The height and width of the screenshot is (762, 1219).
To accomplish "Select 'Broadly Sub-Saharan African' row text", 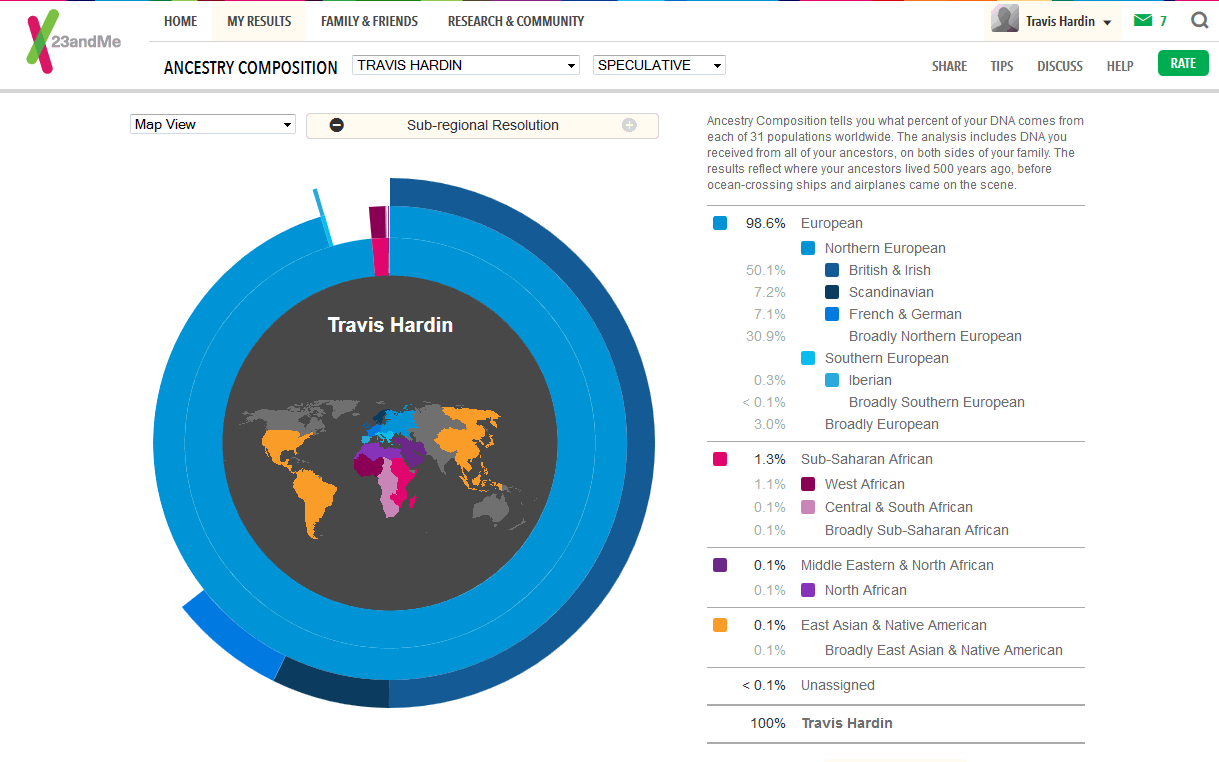I will coord(917,530).
